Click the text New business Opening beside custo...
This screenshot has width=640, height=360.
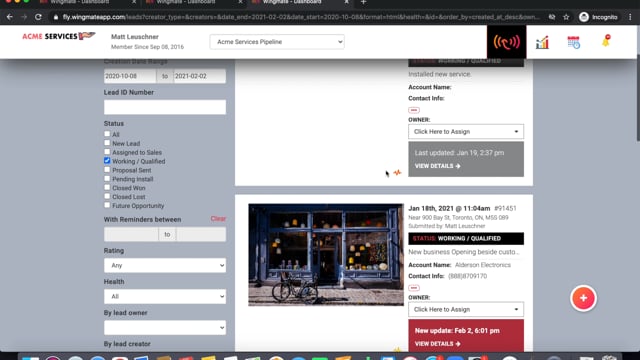[464, 252]
